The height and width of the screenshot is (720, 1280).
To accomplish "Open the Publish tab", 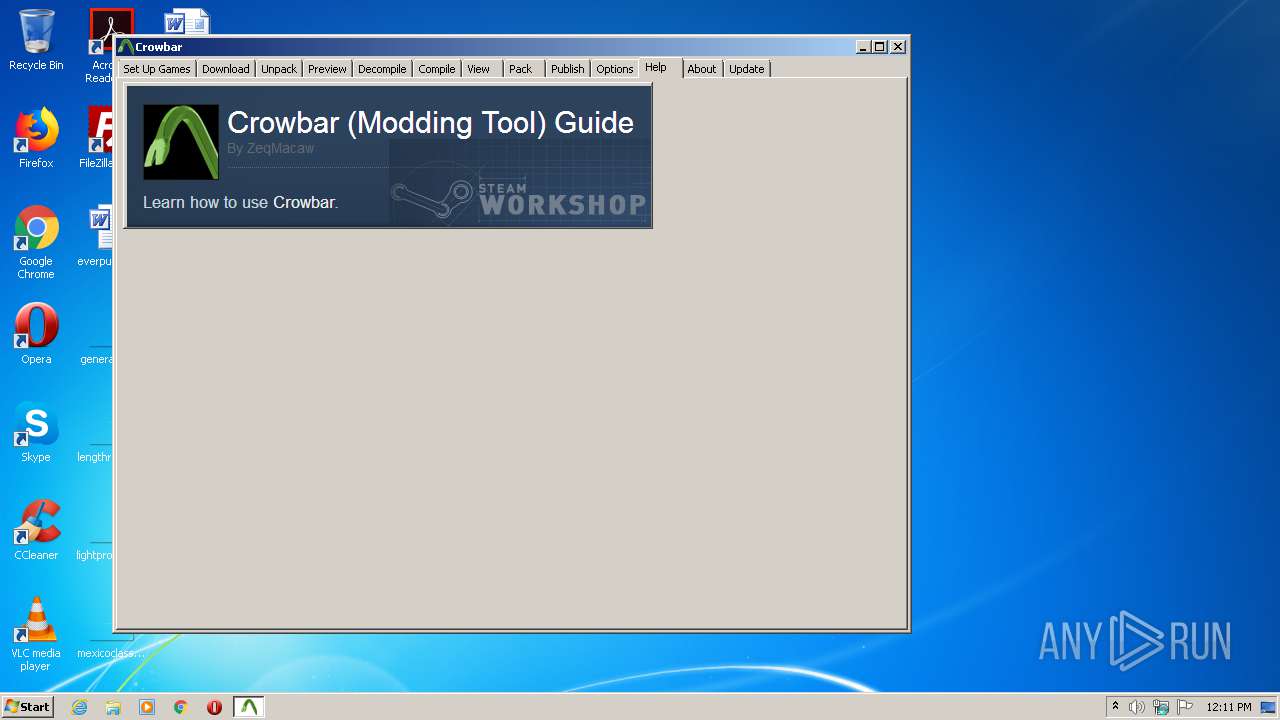I will click(x=567, y=69).
